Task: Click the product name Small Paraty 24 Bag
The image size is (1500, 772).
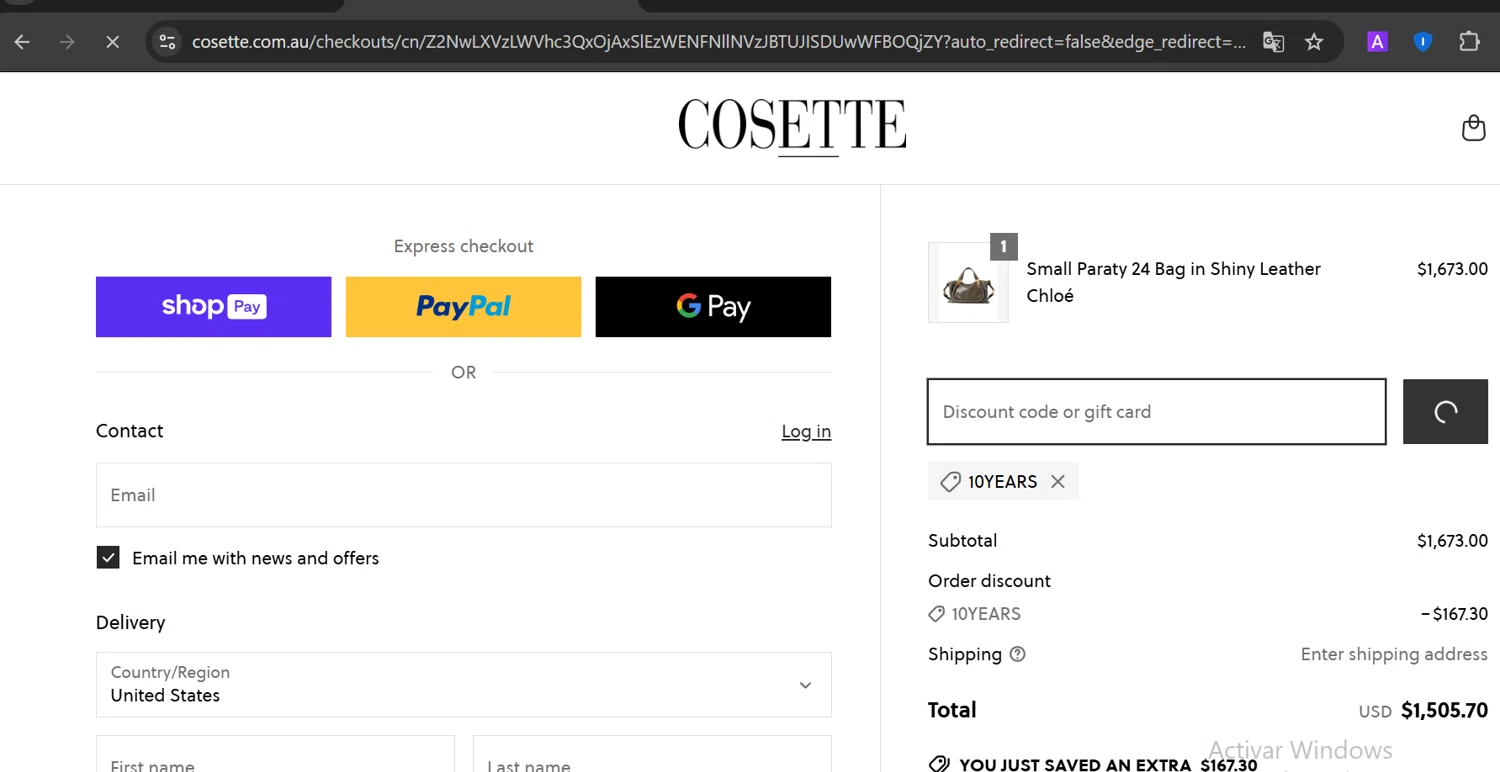Action: 1173,269
